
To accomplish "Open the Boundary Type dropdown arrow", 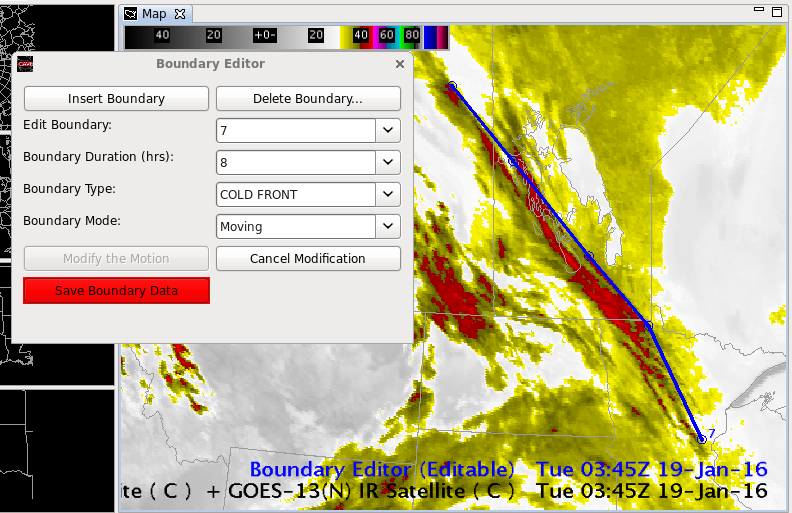I will [x=388, y=194].
